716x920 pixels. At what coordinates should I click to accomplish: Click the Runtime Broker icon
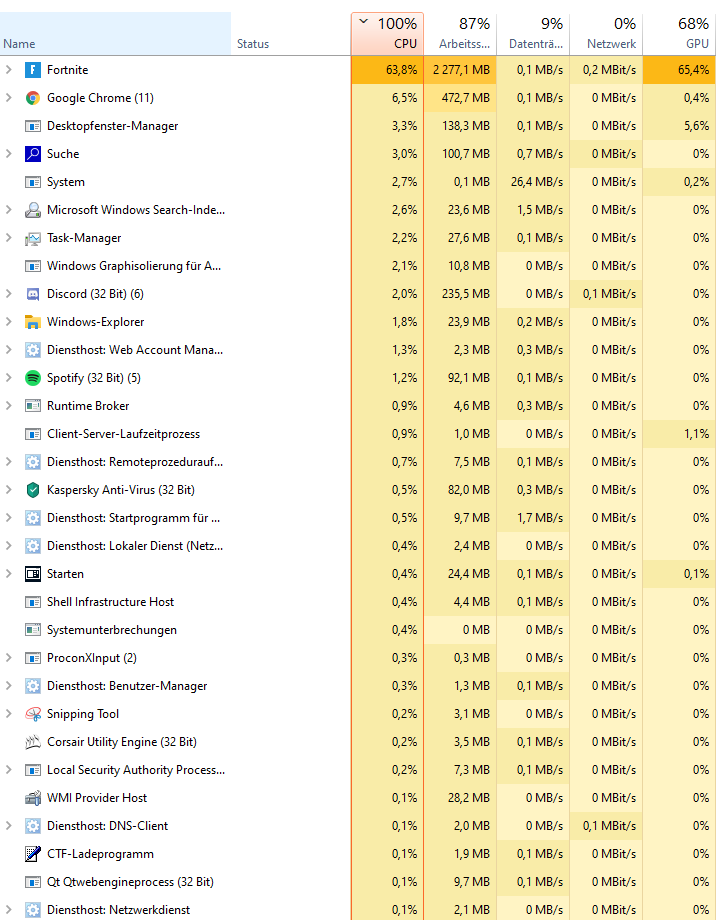point(33,406)
